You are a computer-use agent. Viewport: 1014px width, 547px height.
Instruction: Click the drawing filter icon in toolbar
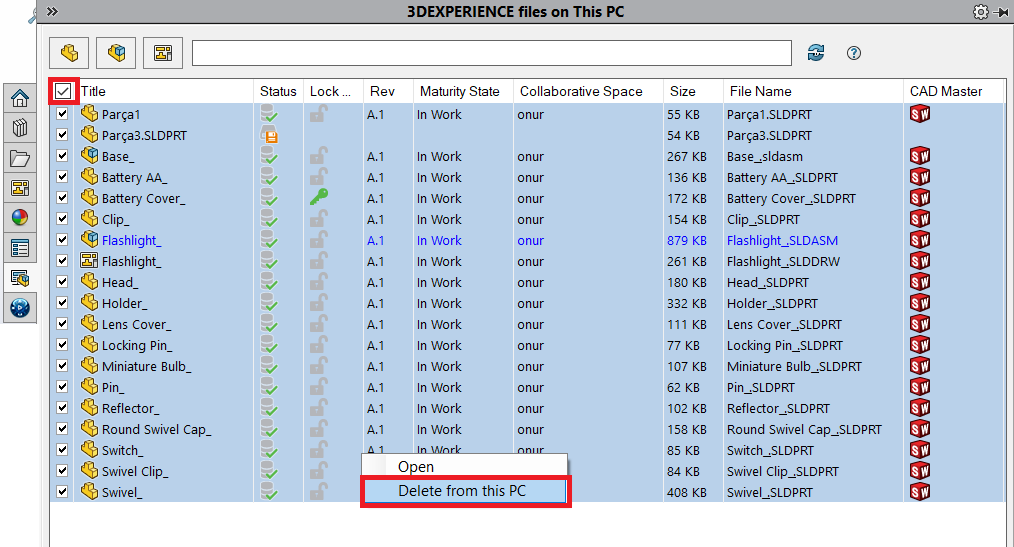pos(162,52)
